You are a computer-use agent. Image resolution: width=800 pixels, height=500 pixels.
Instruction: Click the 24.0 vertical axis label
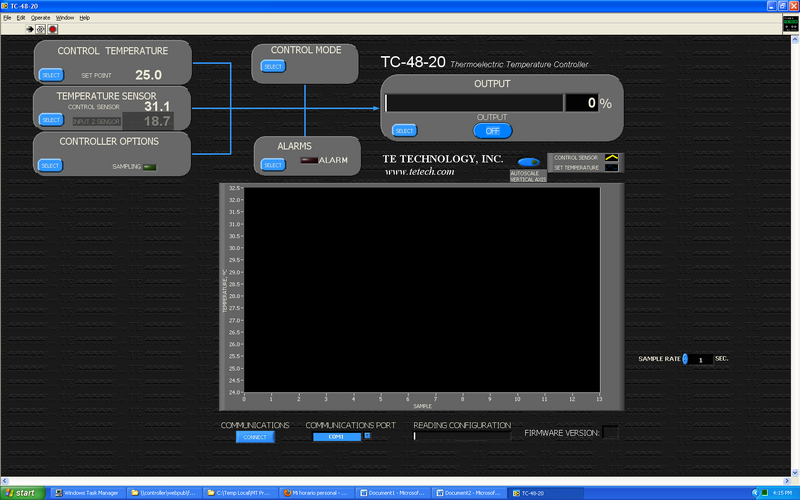click(x=234, y=392)
